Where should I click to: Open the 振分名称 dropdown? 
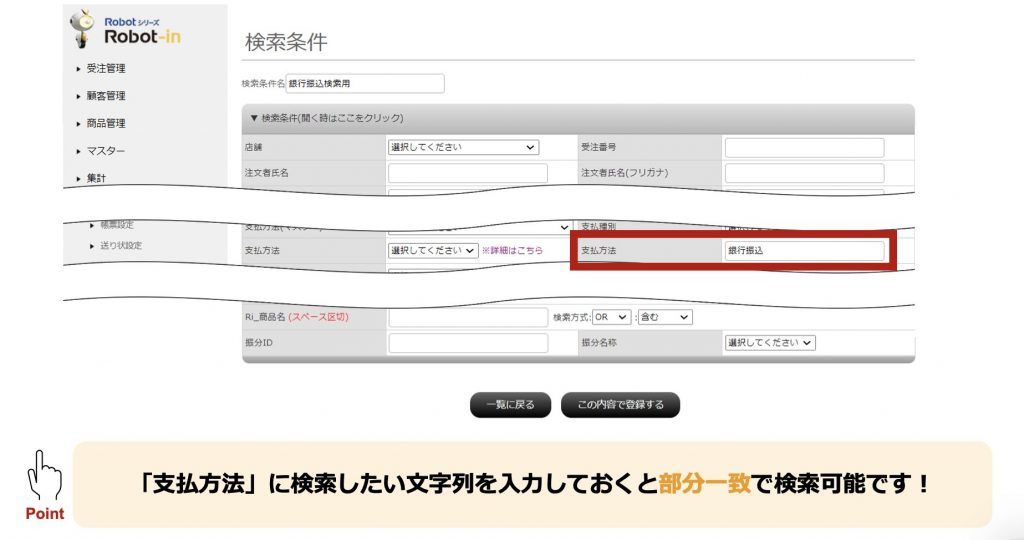[x=769, y=343]
